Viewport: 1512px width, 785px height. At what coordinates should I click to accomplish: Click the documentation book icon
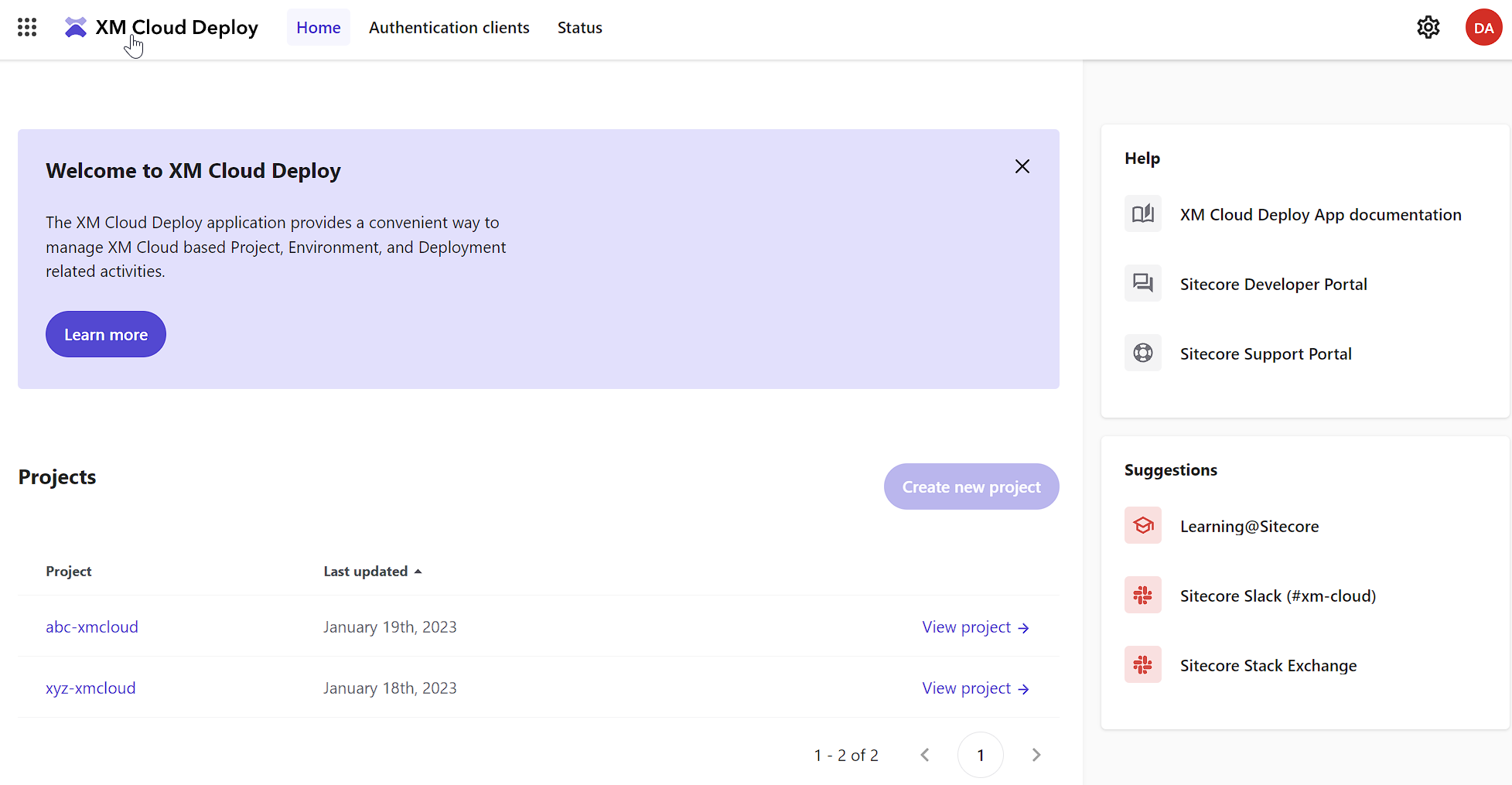point(1142,214)
